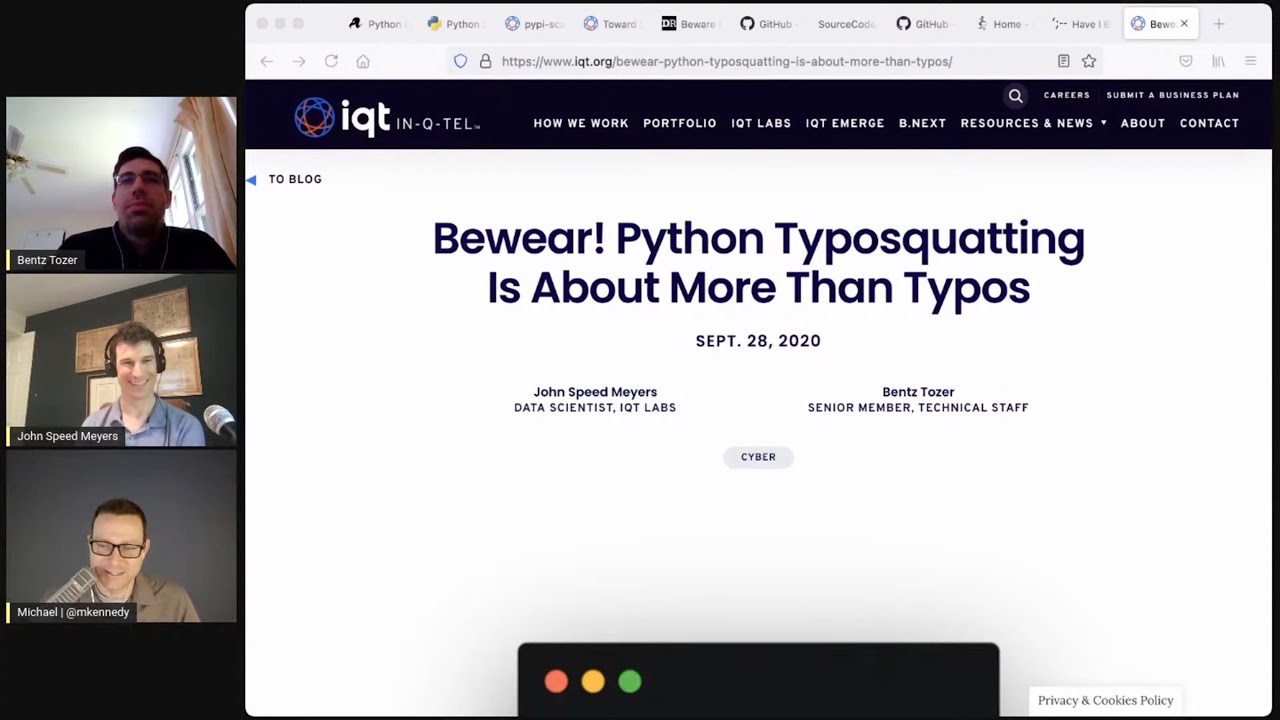1280x720 pixels.
Task: Switch to the pypi-scan browser tab
Action: pyautogui.click(x=534, y=24)
